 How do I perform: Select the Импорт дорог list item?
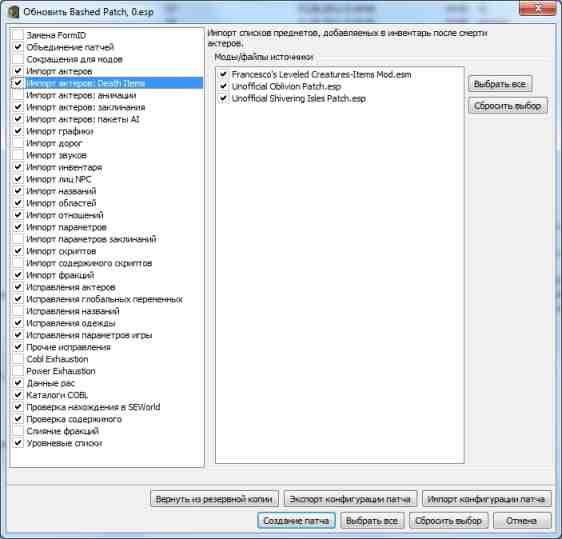54,143
